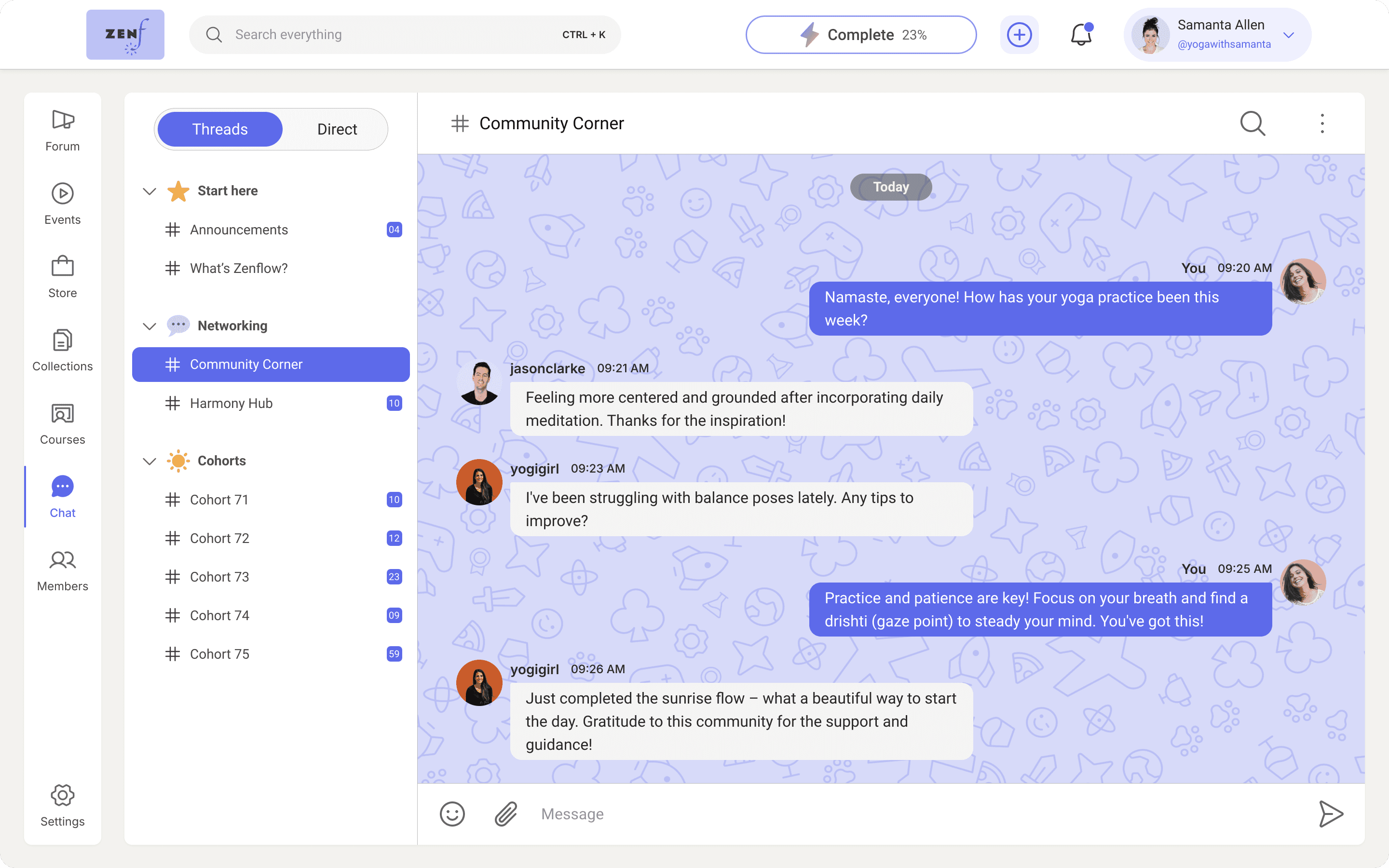Screen dimensions: 1389x868
Task: Send the message with the paper plane icon
Action: pos(1332,814)
